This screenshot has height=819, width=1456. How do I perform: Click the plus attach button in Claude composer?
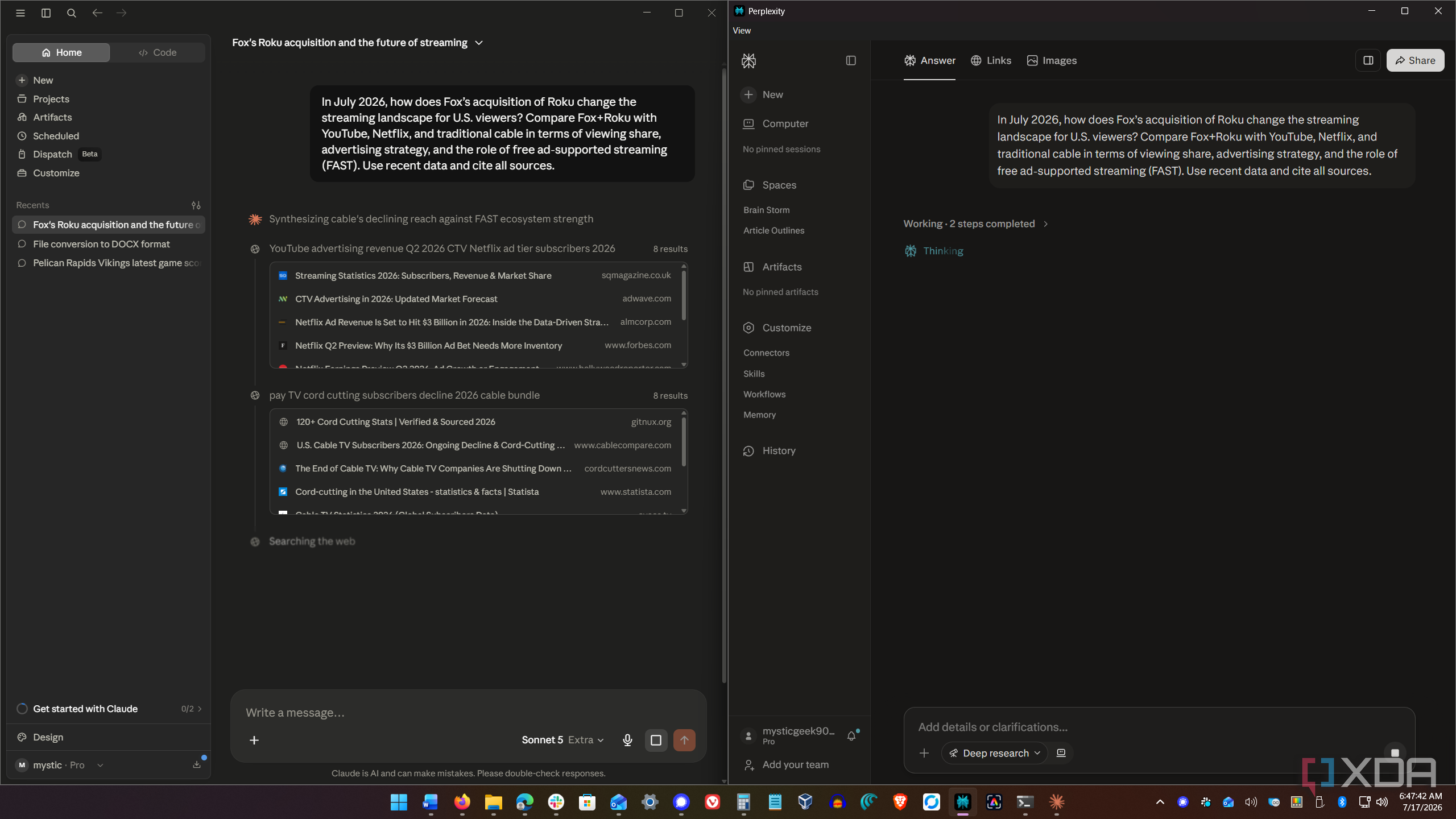(x=254, y=741)
